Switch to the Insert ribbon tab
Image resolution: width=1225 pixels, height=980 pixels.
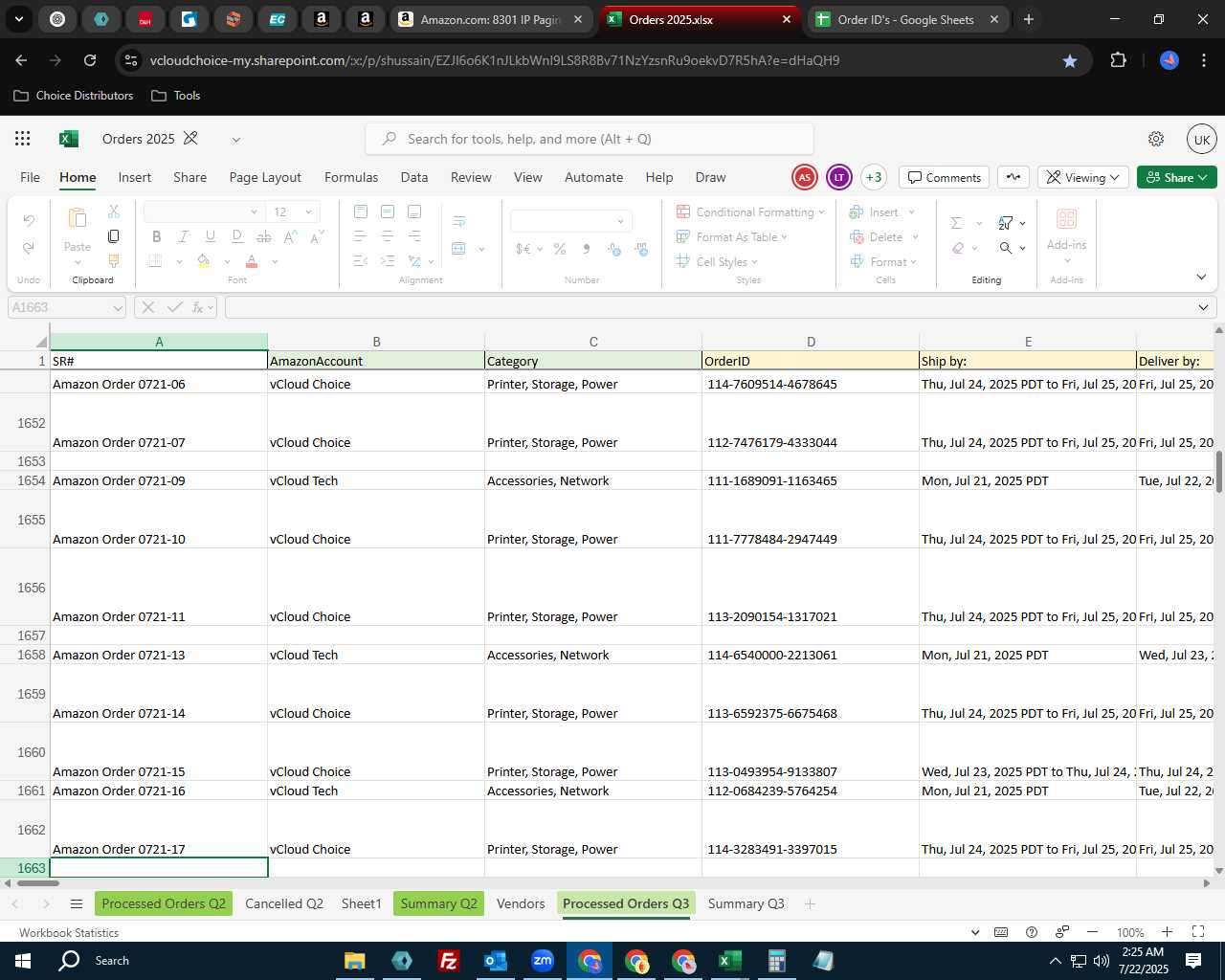coord(135,177)
